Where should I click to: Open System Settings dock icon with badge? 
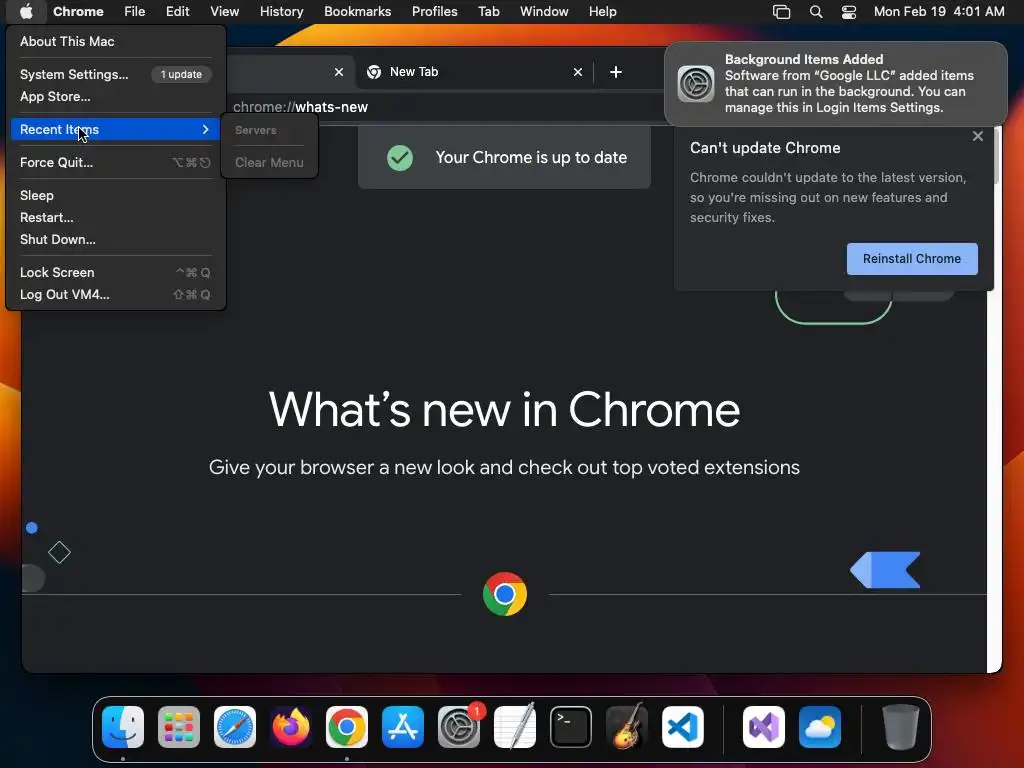click(x=459, y=727)
